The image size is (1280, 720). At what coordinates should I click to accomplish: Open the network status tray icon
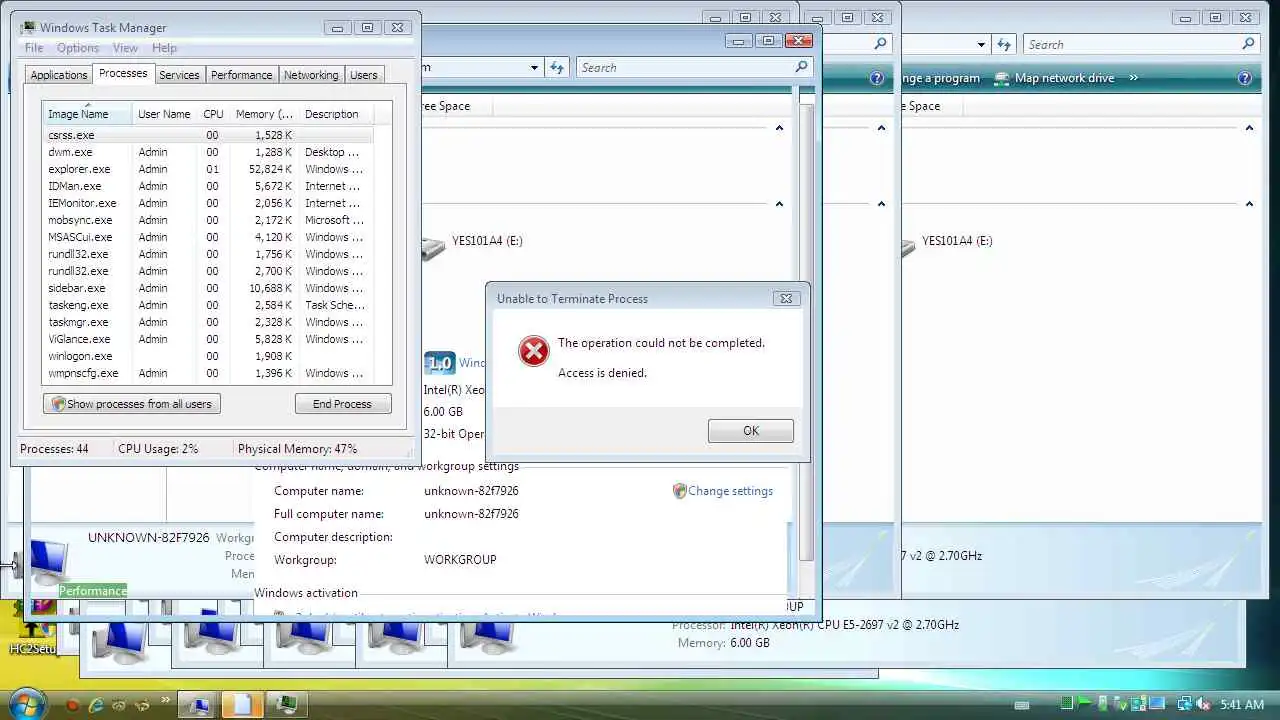coord(1185,705)
